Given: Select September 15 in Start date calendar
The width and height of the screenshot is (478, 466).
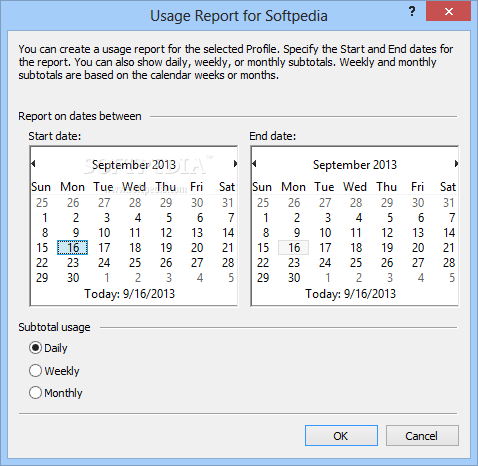Looking at the screenshot, I should pos(42,248).
